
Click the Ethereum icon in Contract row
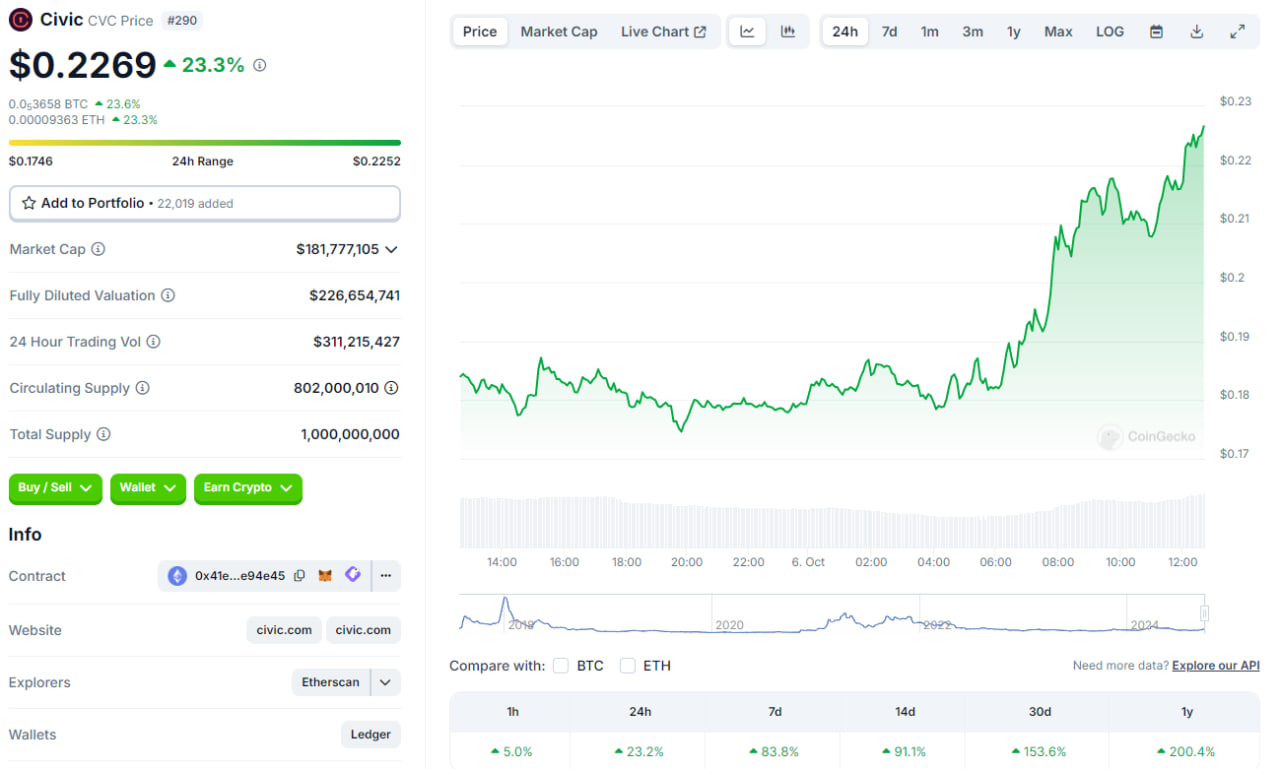(177, 576)
